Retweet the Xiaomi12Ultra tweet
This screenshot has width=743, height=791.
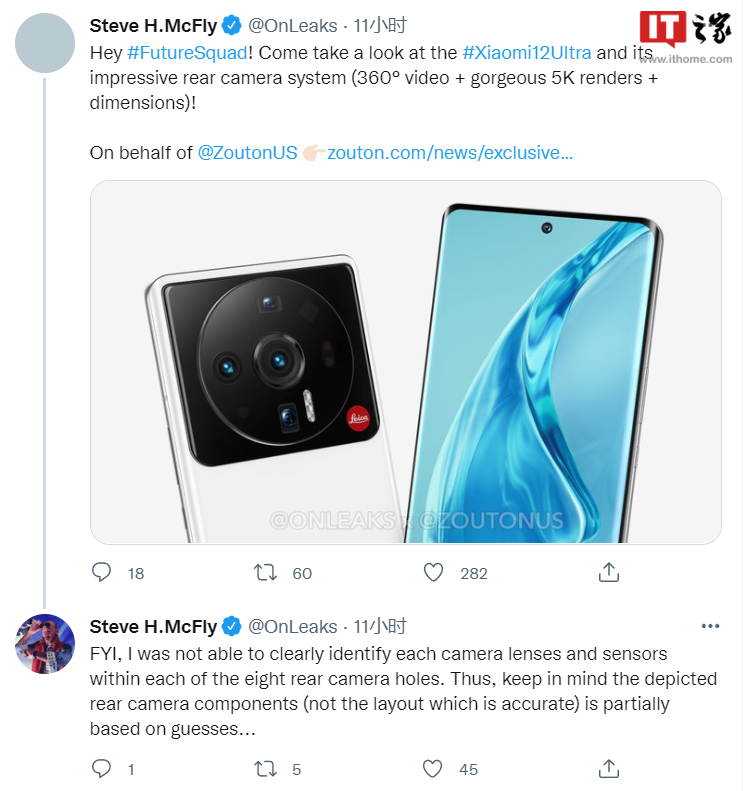(x=265, y=573)
